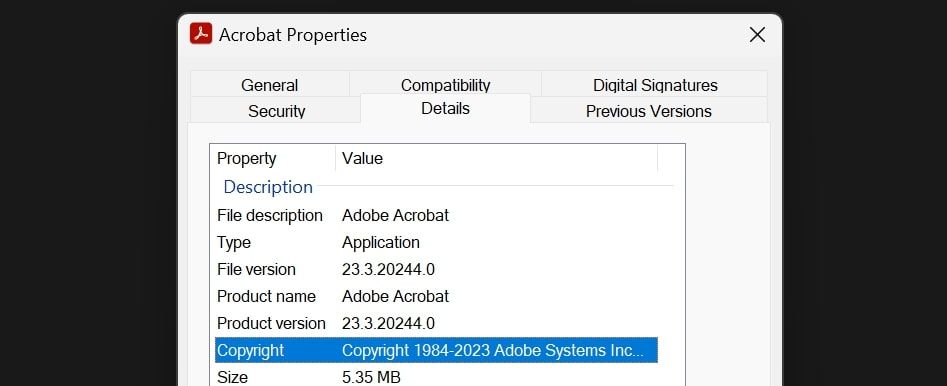
Task: Open the Previous Versions tab
Action: point(649,111)
